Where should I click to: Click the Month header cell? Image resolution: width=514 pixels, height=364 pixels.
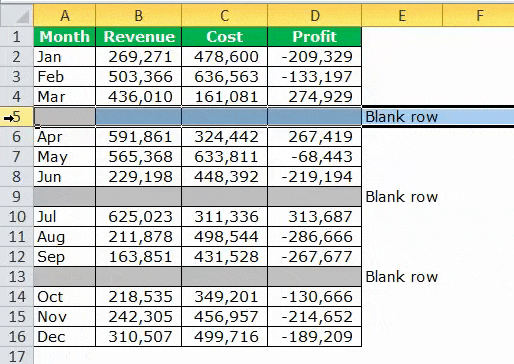[64, 37]
